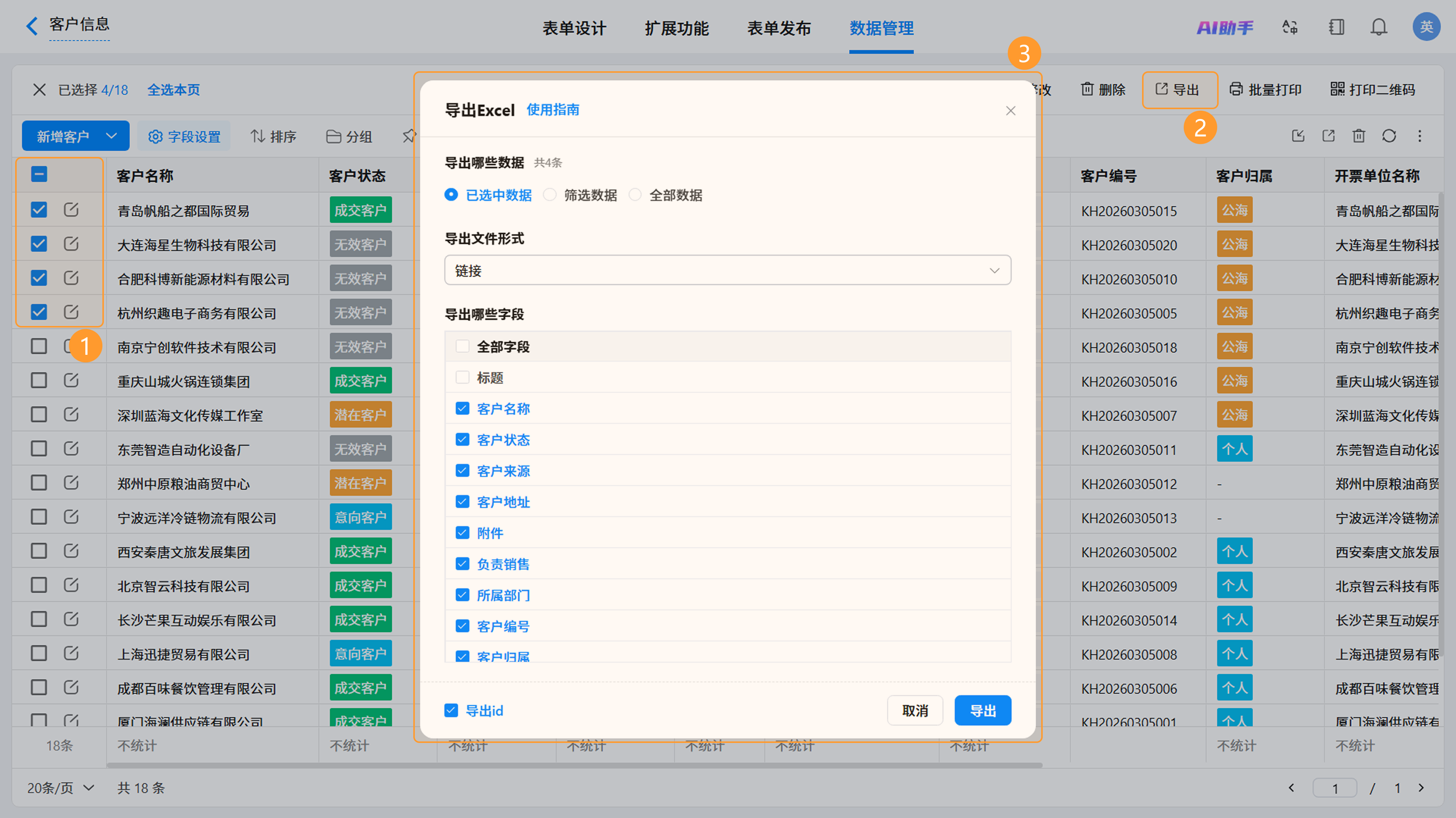1456x818 pixels.
Task: Edit the row 北京智云科技有限公司
Action: pos(71,585)
